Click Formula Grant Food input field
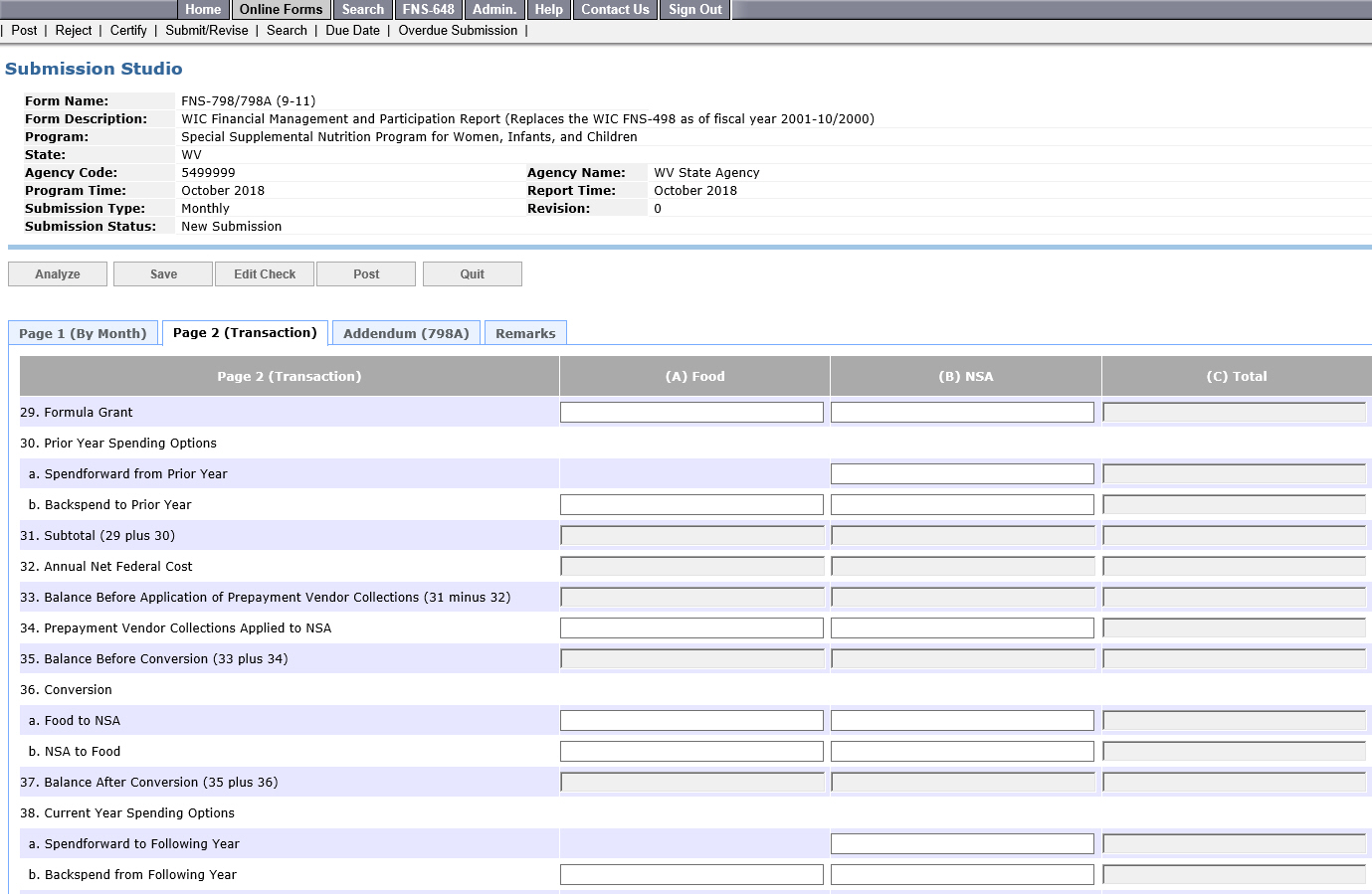The height and width of the screenshot is (894, 1372). (691, 413)
